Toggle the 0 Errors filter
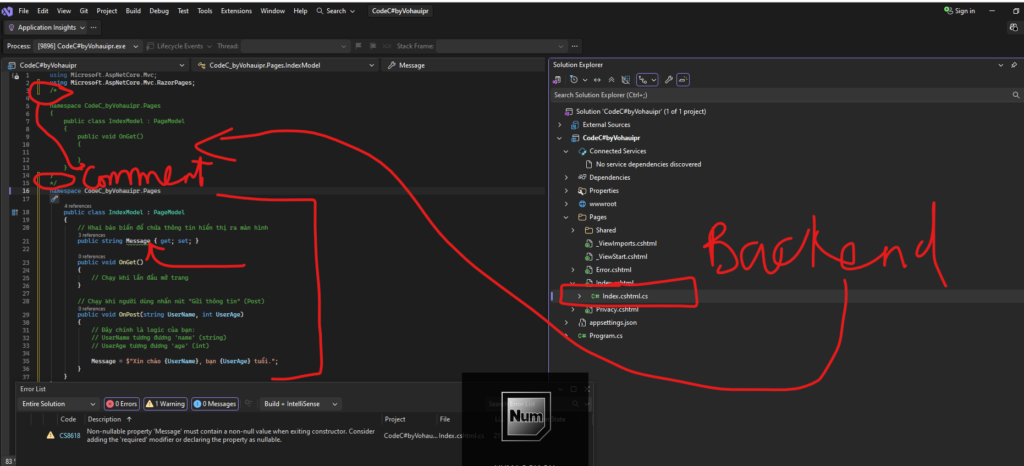 [122, 404]
